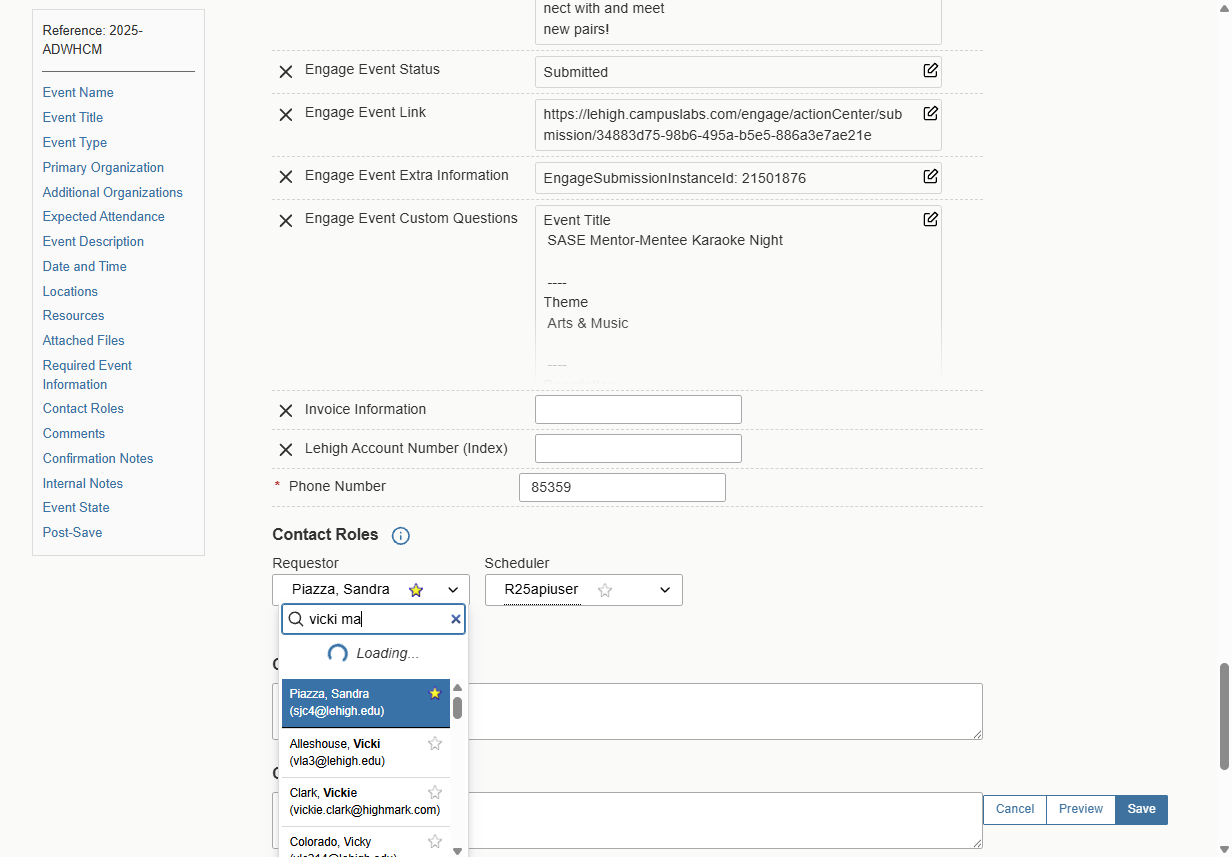
Task: Select Clark, Vickie from results
Action: pyautogui.click(x=366, y=801)
